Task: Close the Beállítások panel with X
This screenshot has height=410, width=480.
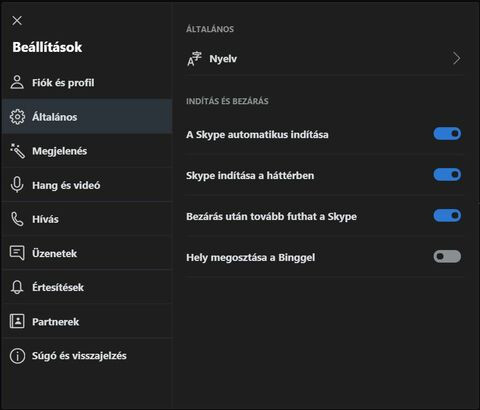Action: click(x=17, y=21)
